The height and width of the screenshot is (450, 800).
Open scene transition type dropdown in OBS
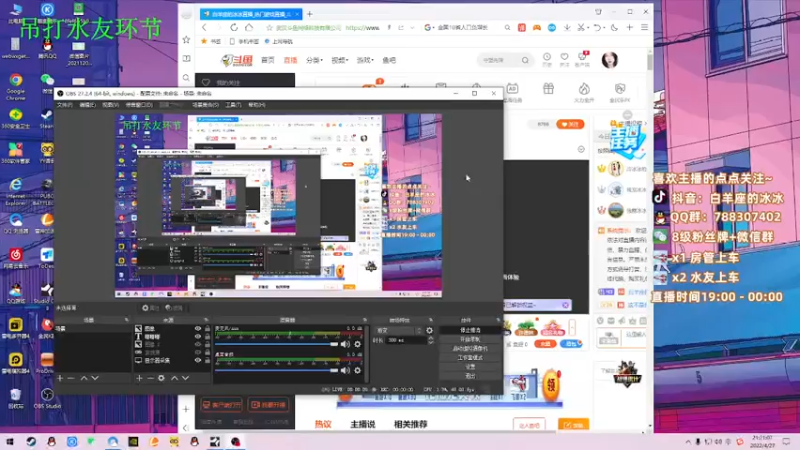[x=399, y=331]
